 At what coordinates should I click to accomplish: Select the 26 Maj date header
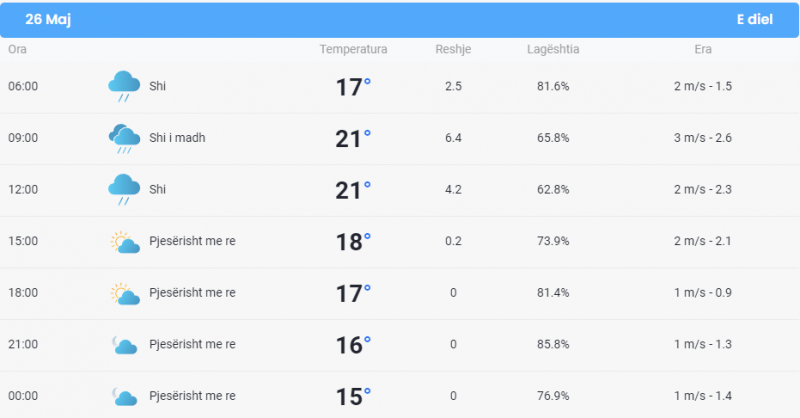[48, 19]
